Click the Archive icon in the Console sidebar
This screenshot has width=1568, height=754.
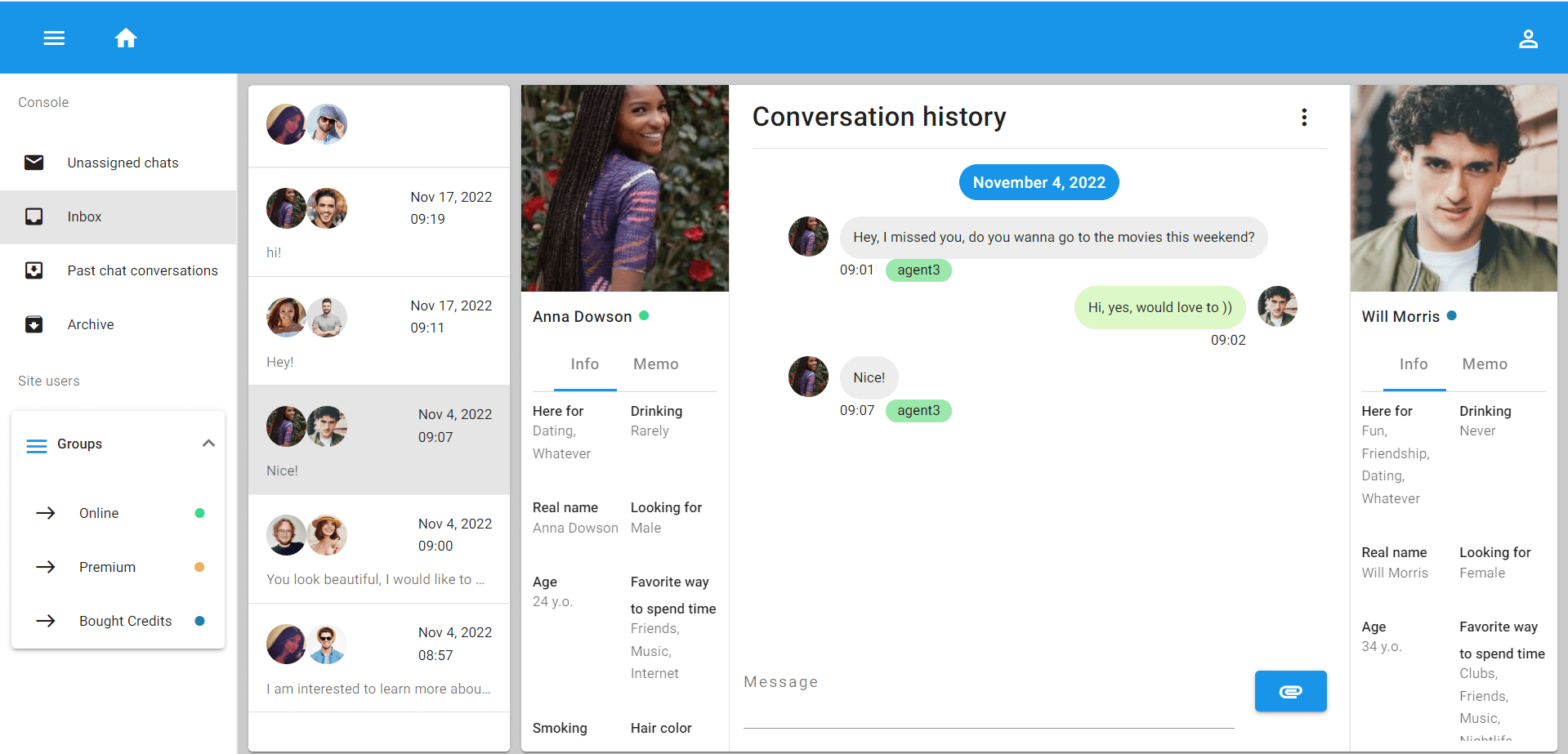tap(34, 324)
